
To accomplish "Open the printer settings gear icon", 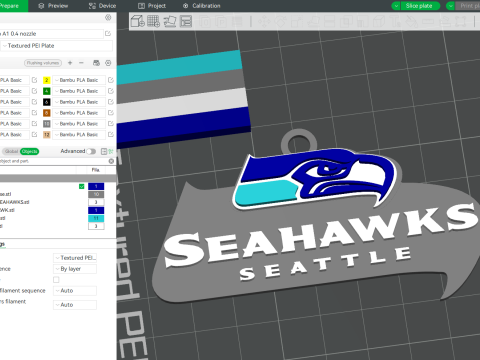I will coord(108,17).
